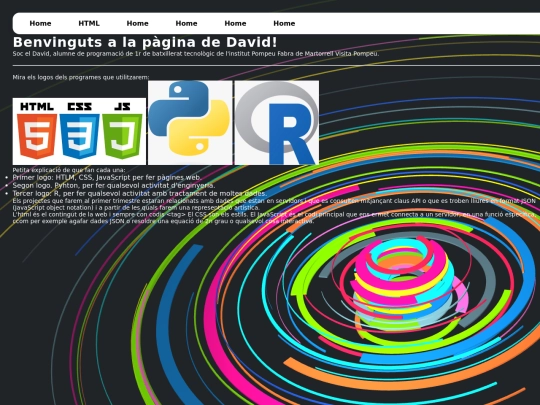Click the list item starting 'Tercer logo: R'

[139, 193]
